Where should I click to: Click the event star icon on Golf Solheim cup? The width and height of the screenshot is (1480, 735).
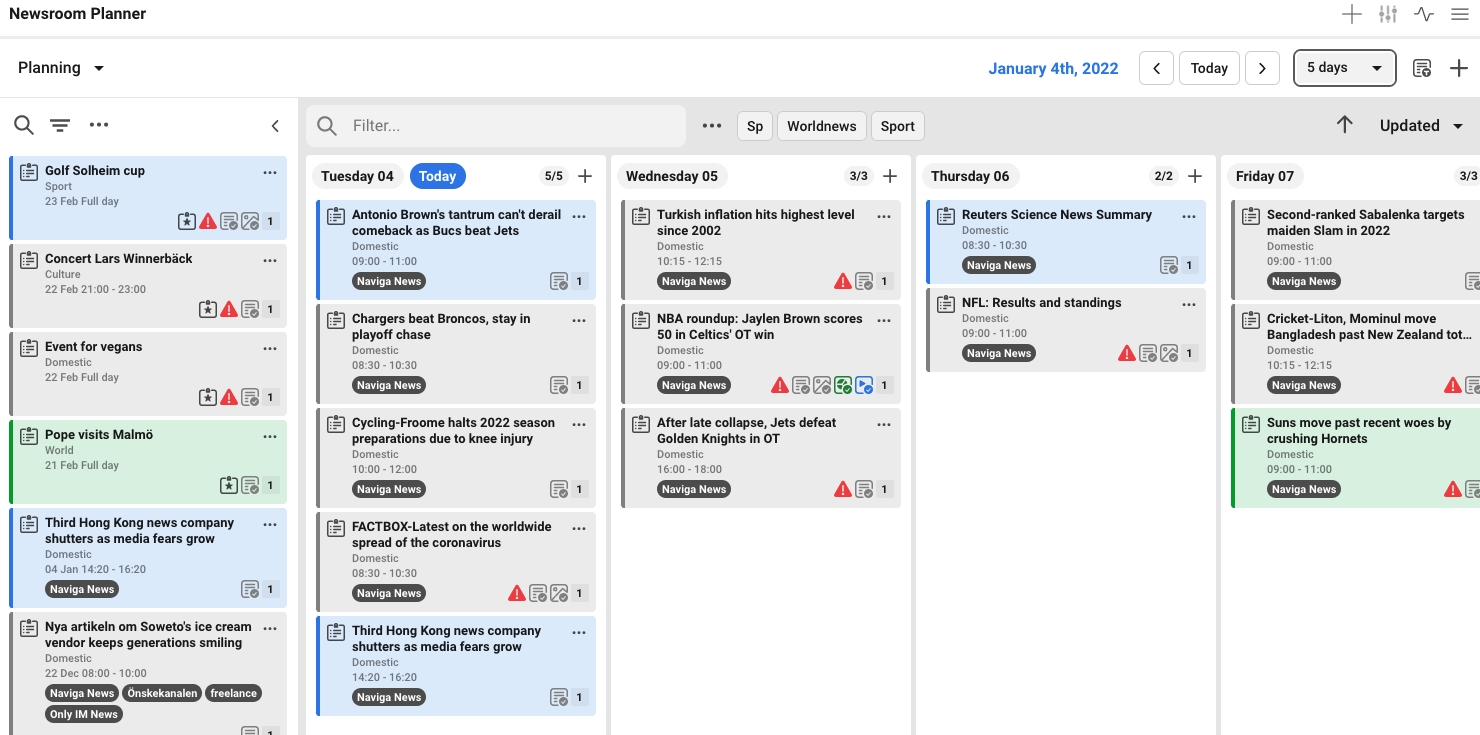tap(186, 222)
